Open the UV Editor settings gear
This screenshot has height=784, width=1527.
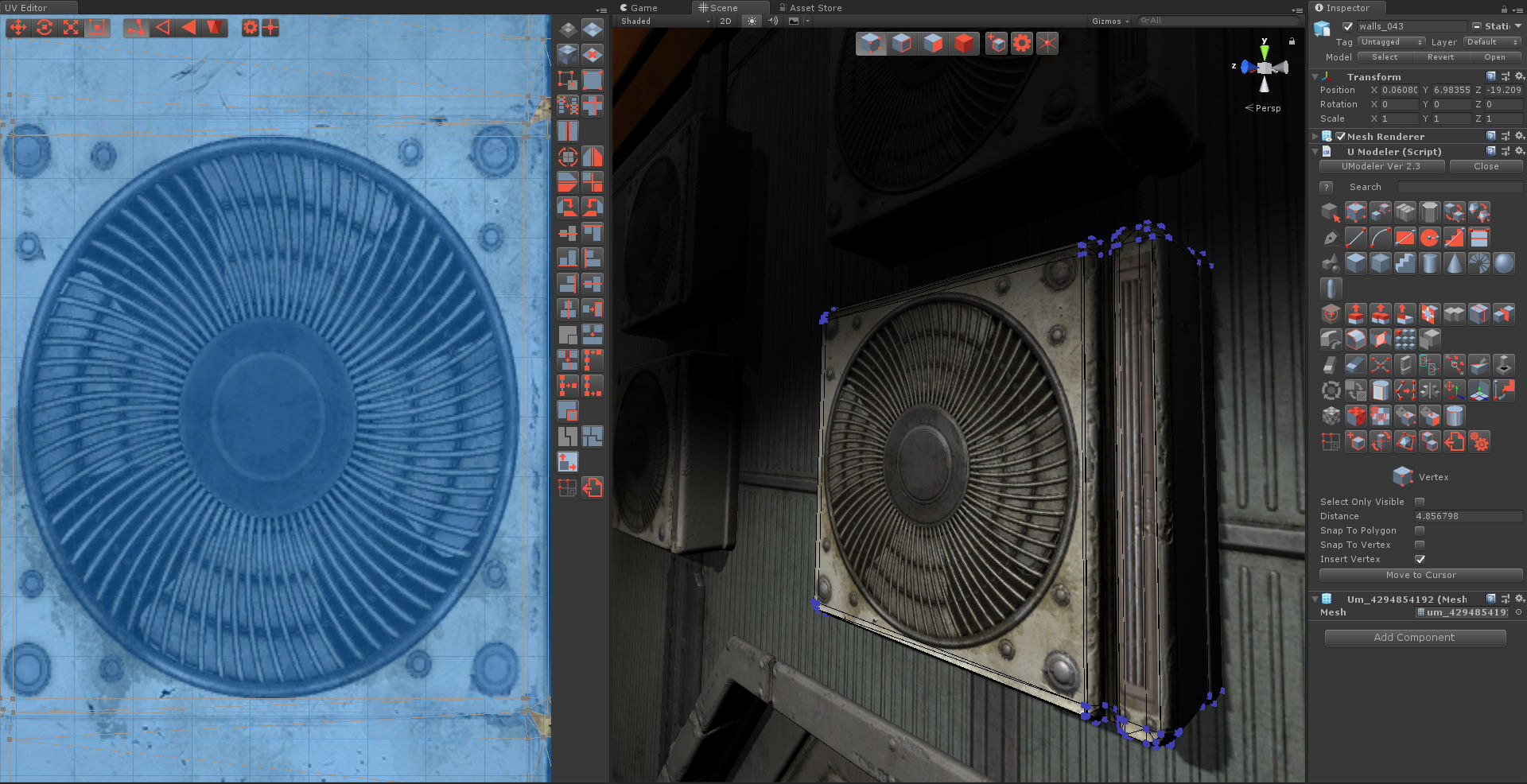(x=251, y=28)
